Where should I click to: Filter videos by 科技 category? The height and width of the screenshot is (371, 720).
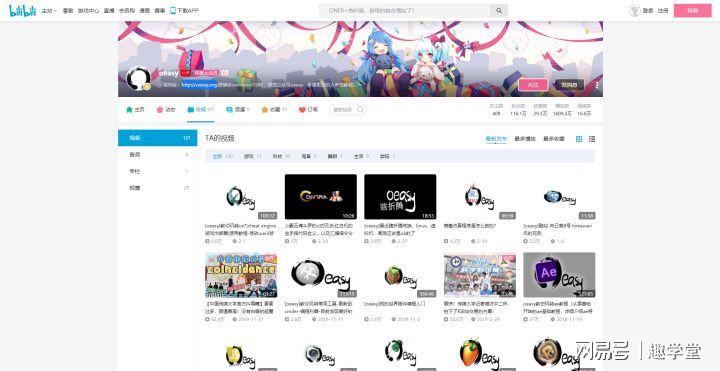point(281,157)
